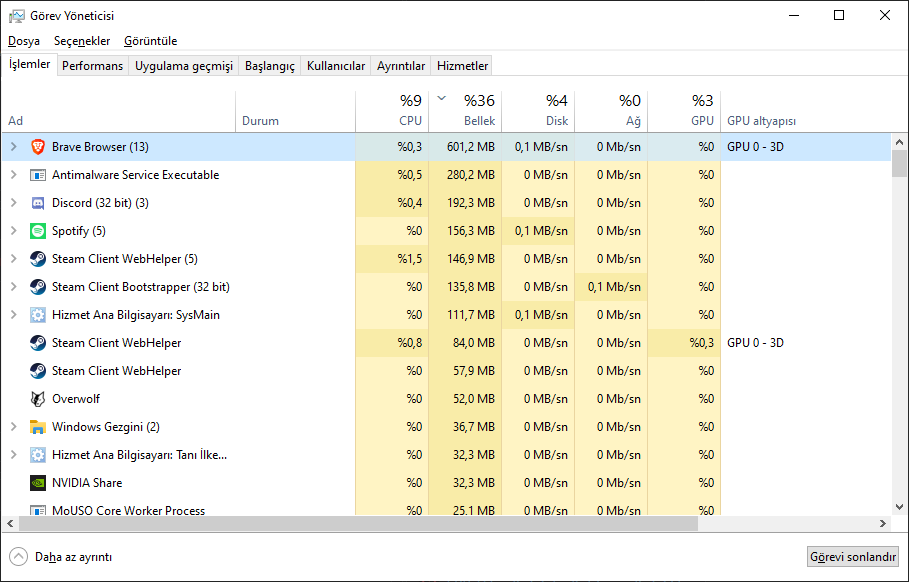909x582 pixels.
Task: Click the Steam WebHelper icon using 84,0 MB
Action: [38, 343]
